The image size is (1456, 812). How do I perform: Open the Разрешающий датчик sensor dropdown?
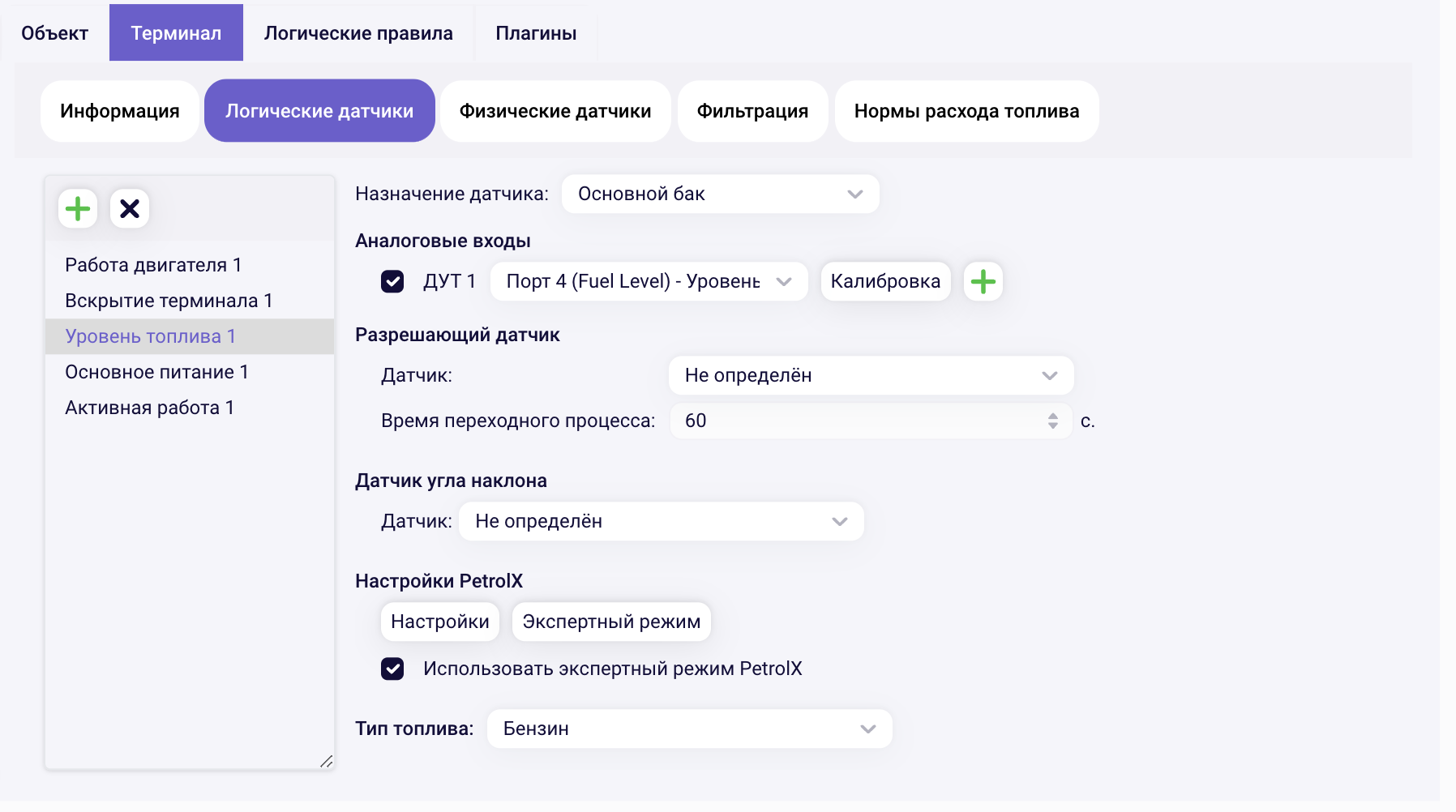[x=871, y=375]
